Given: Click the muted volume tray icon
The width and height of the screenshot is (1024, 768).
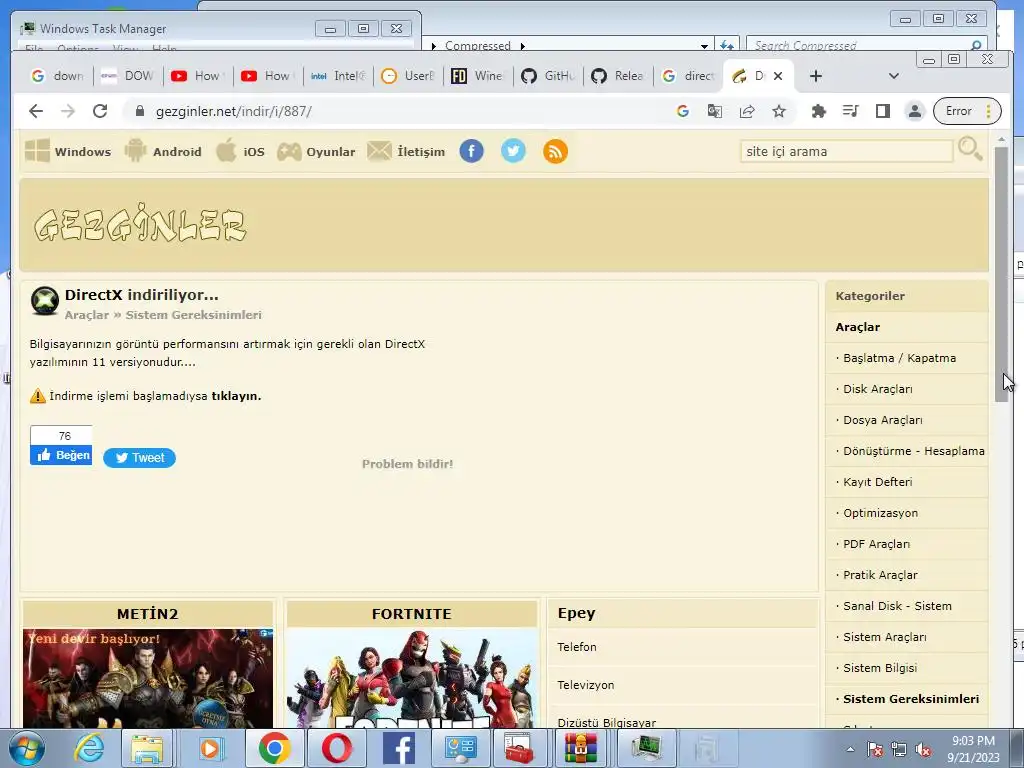Looking at the screenshot, I should [923, 750].
